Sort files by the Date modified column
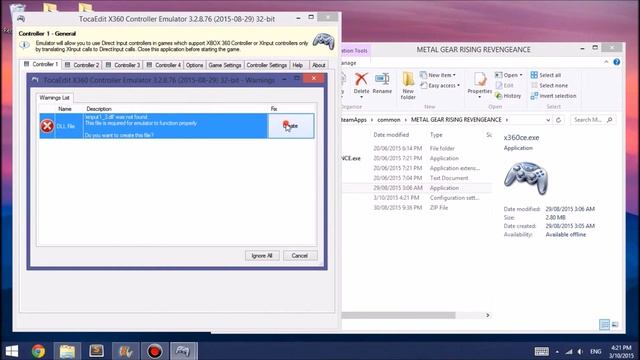Viewport: 640px width, 360px height. click(391, 135)
